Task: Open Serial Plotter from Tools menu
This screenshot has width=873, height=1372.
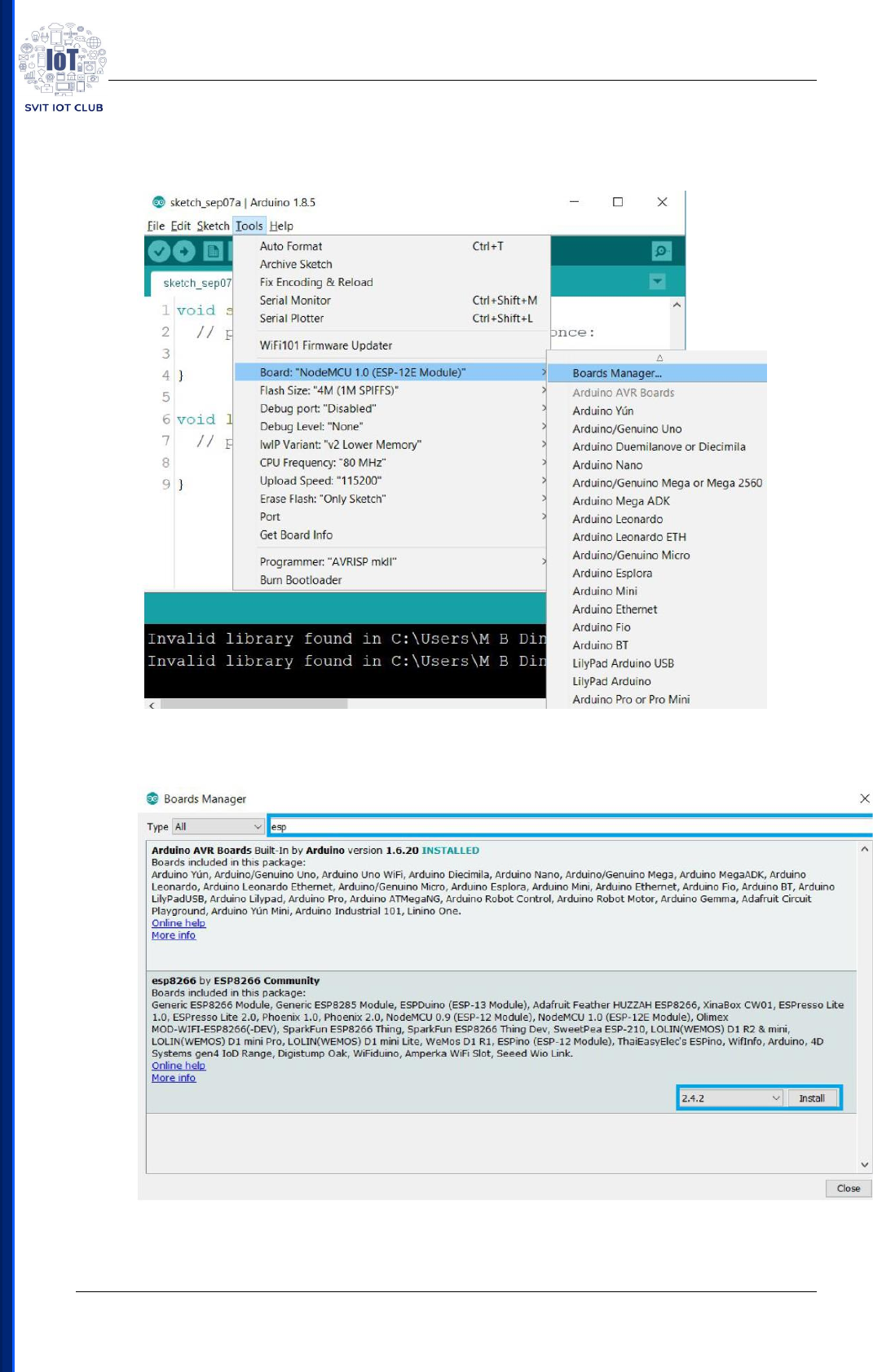Action: pos(391,318)
